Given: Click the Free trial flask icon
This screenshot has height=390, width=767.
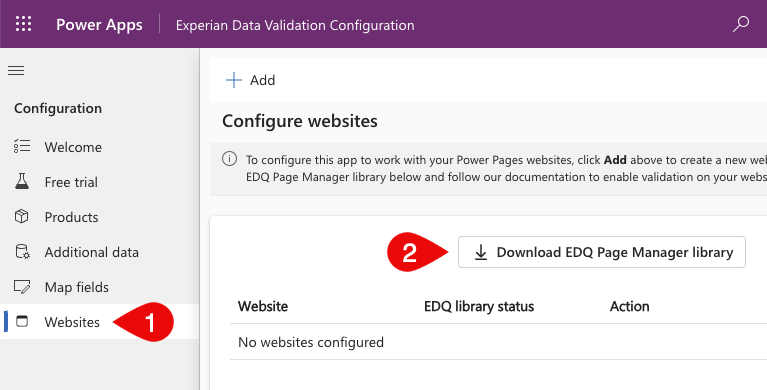Looking at the screenshot, I should (22, 182).
